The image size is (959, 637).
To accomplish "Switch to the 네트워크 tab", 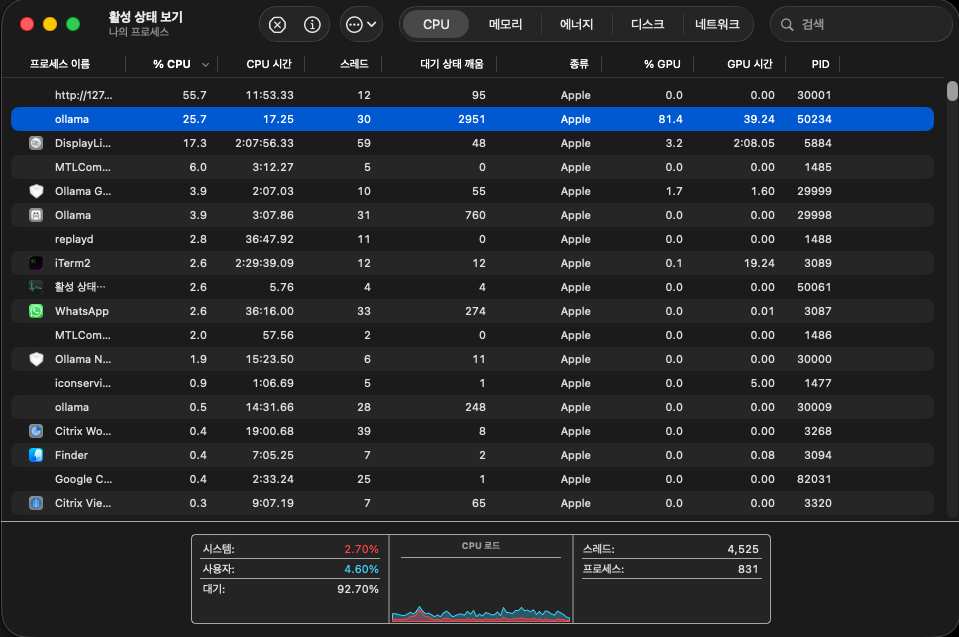I will coord(717,24).
